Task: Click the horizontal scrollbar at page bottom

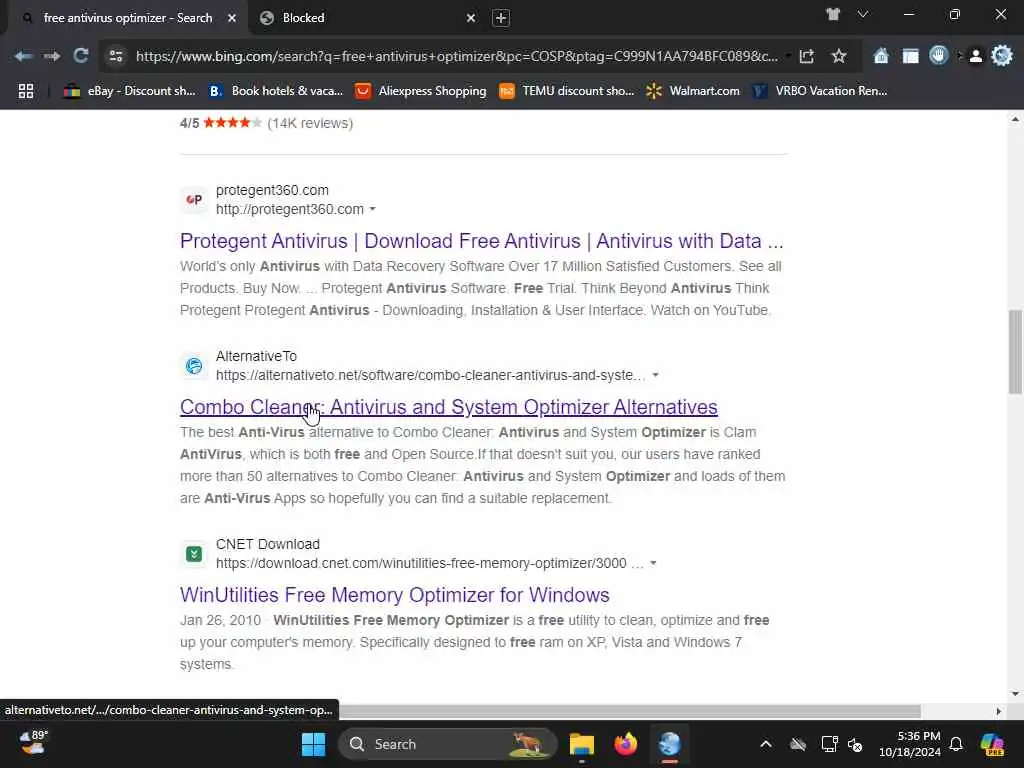Action: 630,711
